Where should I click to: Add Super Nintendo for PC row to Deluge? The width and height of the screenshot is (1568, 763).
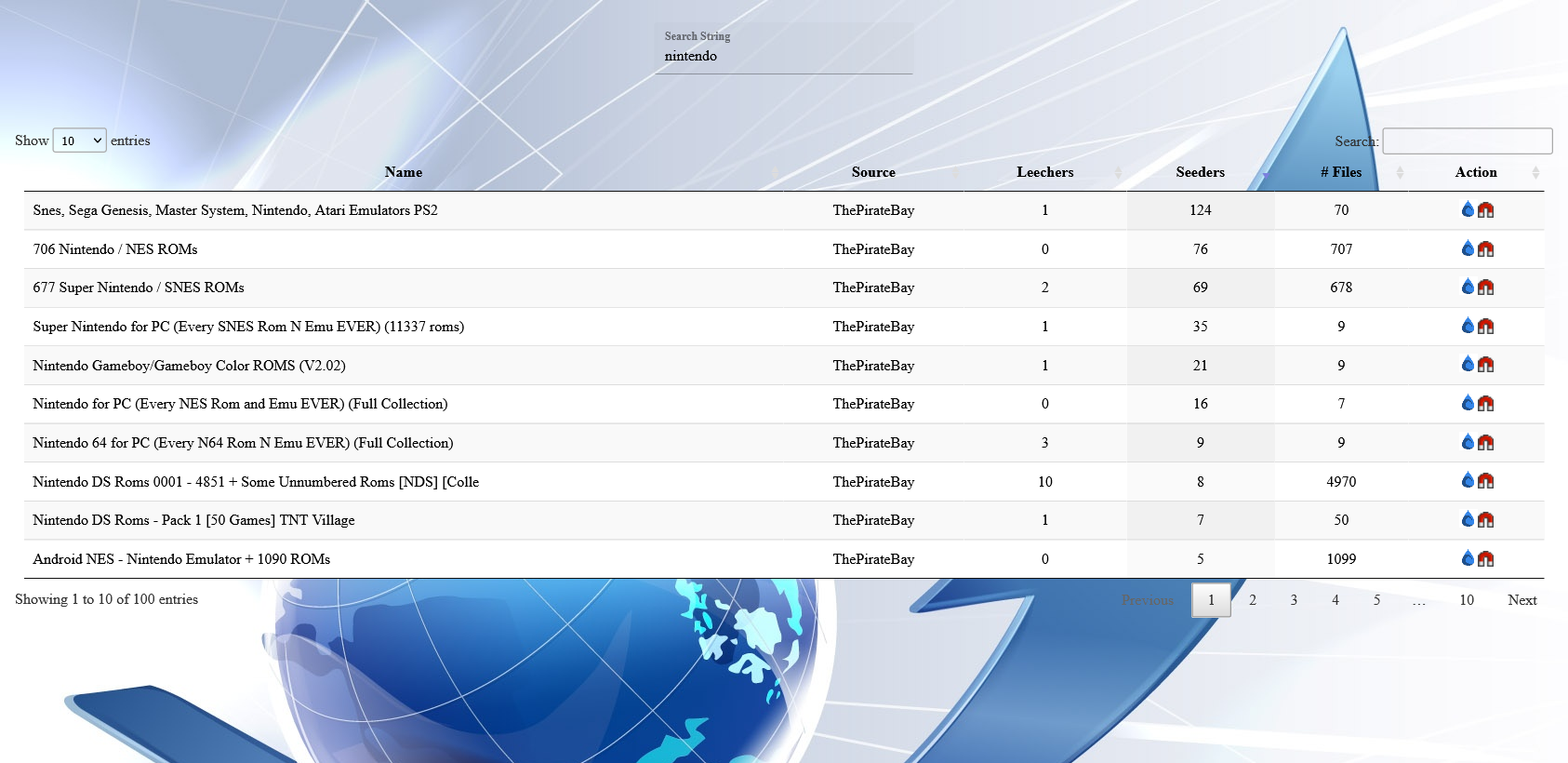click(1468, 326)
